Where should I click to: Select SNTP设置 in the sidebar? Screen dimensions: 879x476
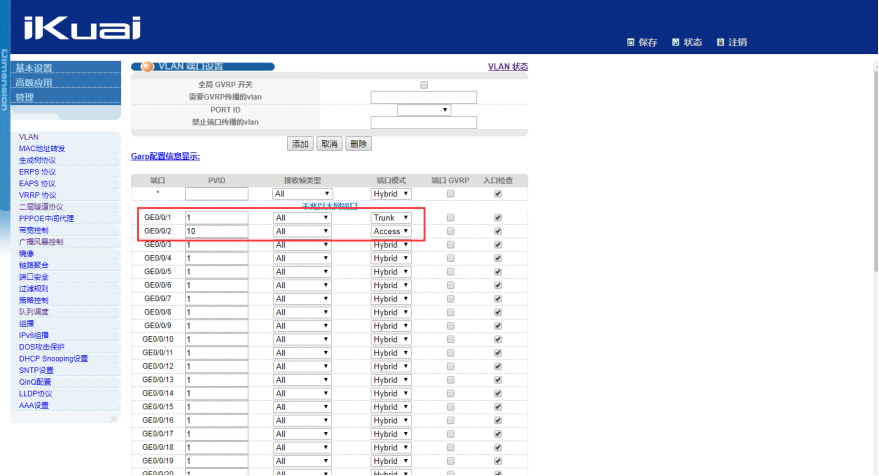(36, 371)
